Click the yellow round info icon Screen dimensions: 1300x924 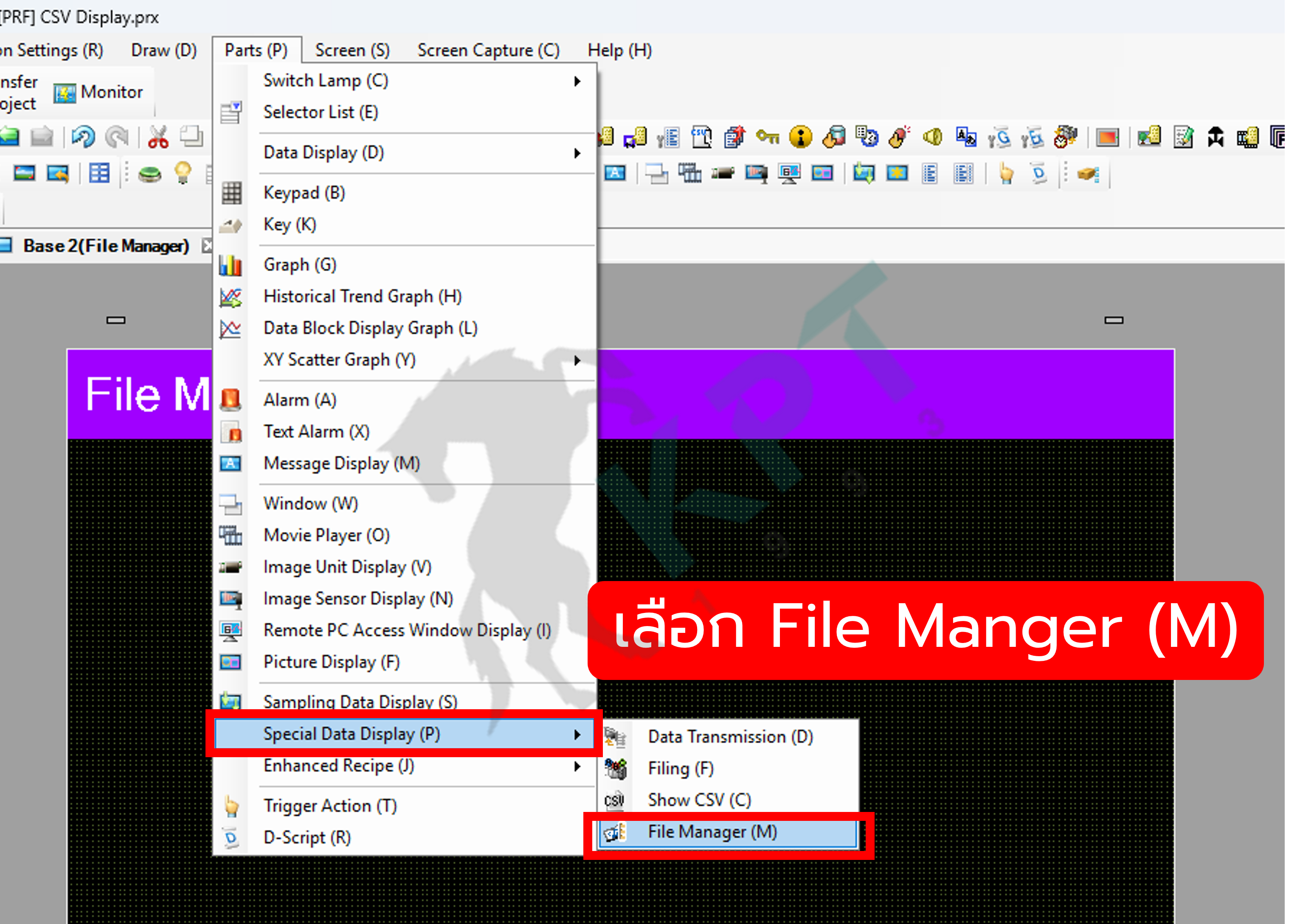(800, 137)
